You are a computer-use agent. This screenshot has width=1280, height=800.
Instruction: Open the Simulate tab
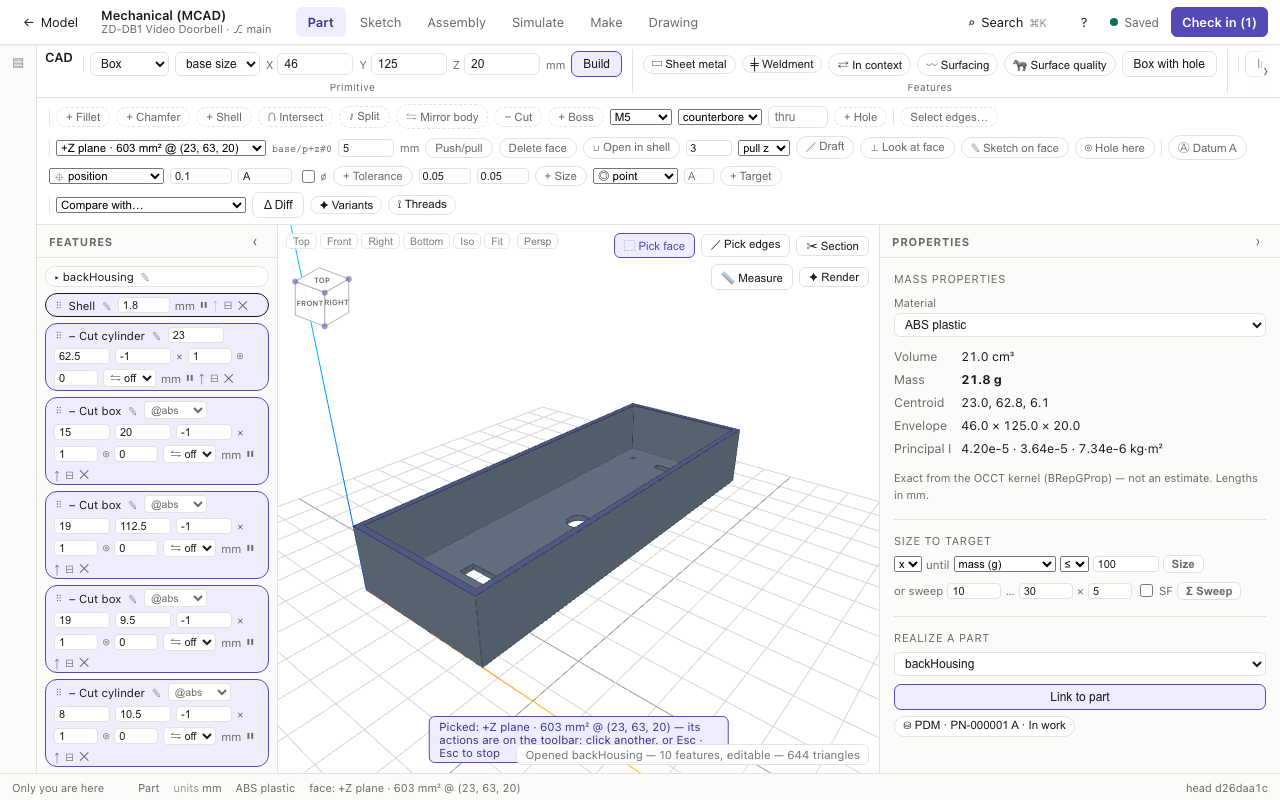click(x=538, y=22)
